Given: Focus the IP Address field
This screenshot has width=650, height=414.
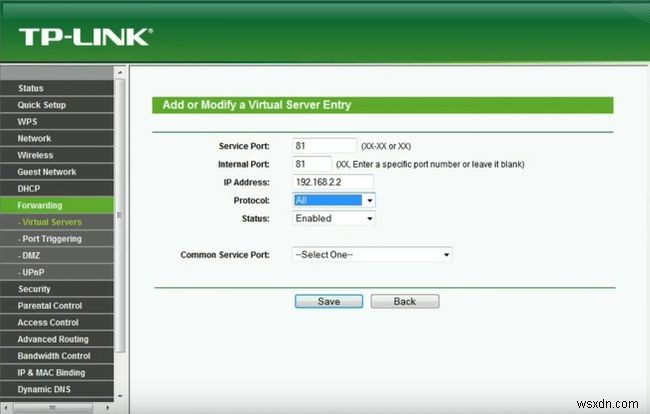Looking at the screenshot, I should [333, 182].
